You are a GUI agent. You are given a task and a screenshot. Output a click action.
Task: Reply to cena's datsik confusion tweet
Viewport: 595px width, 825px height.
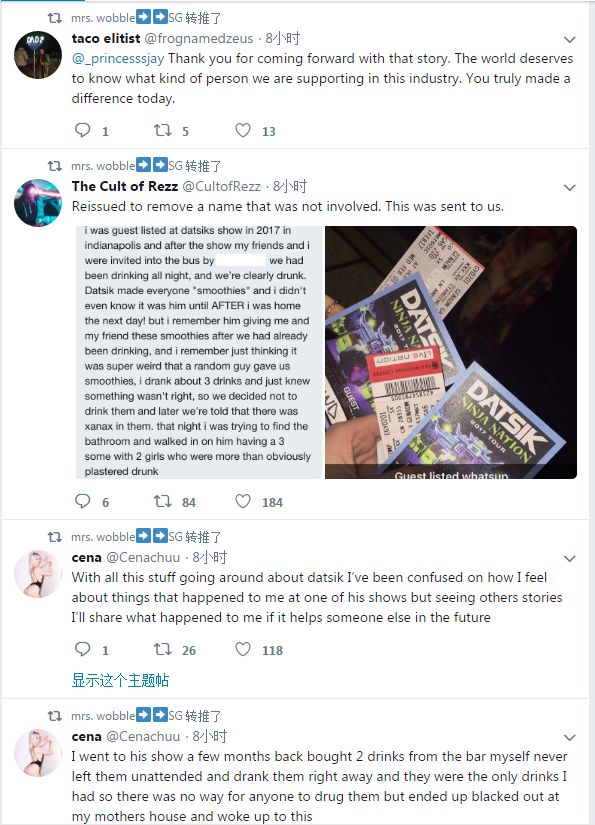(x=83, y=649)
